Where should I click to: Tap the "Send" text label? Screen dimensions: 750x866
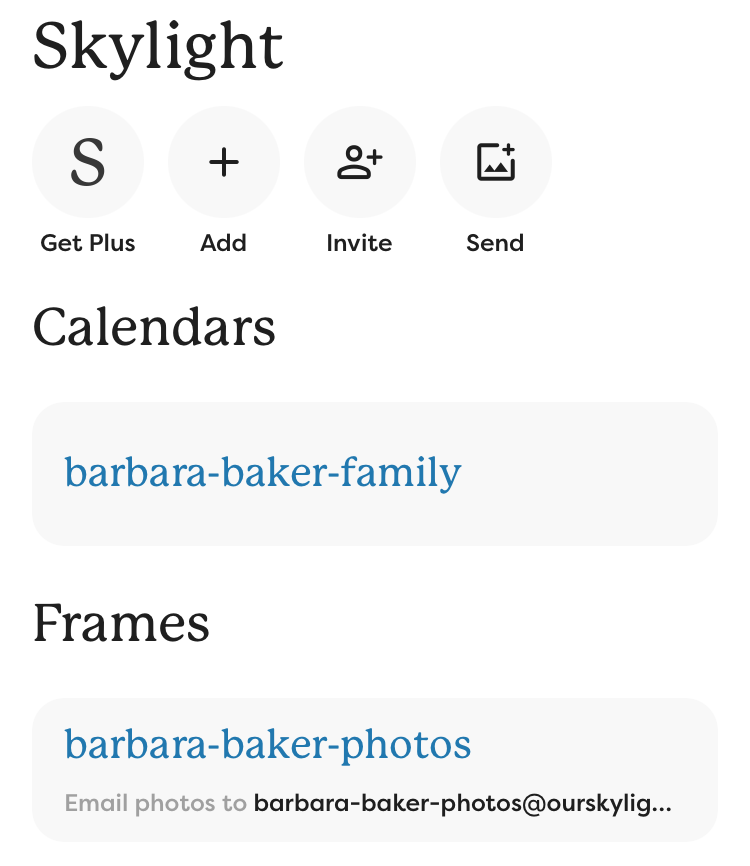point(495,243)
